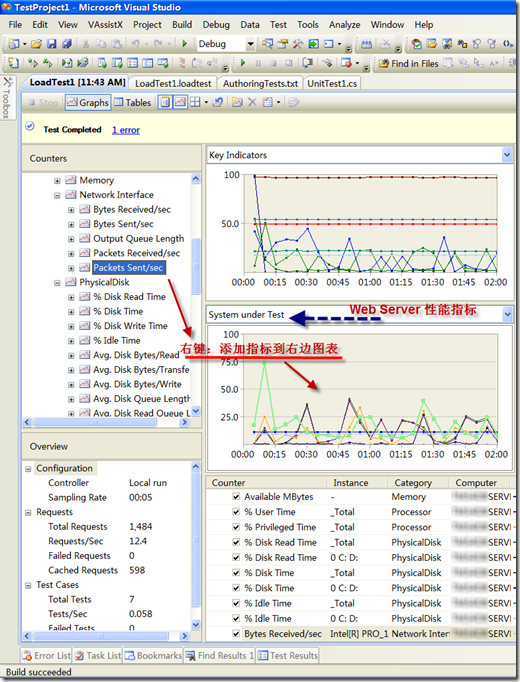This screenshot has height=682, width=520.
Task: Open the Find Results 1 bottom tab
Action: coord(220,655)
